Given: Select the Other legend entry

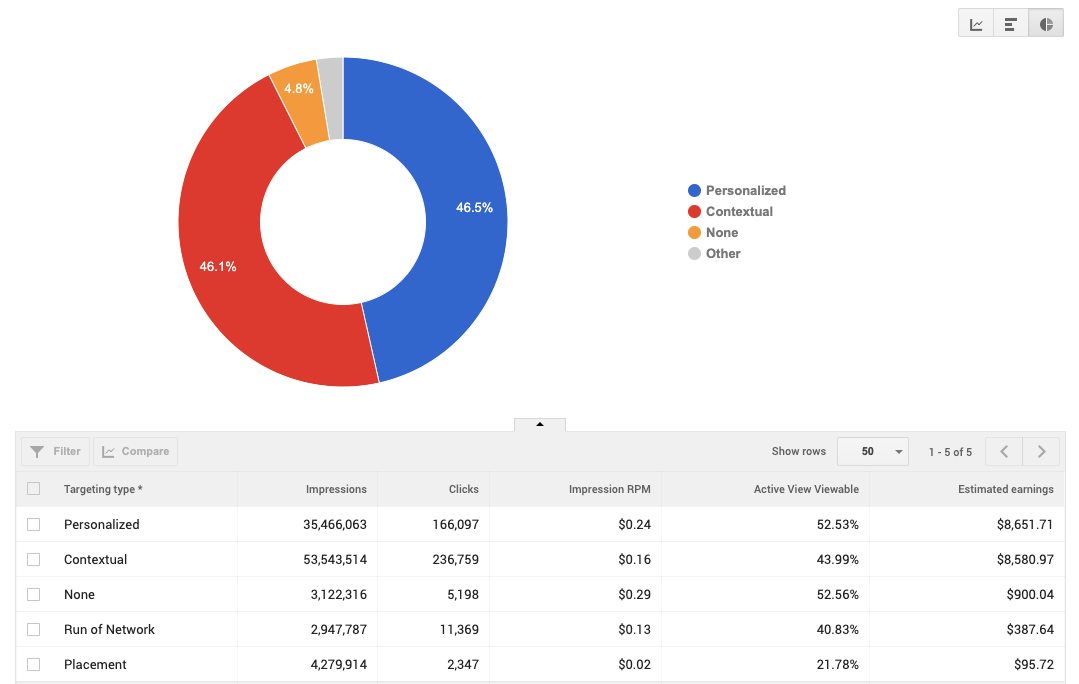Looking at the screenshot, I should [722, 253].
